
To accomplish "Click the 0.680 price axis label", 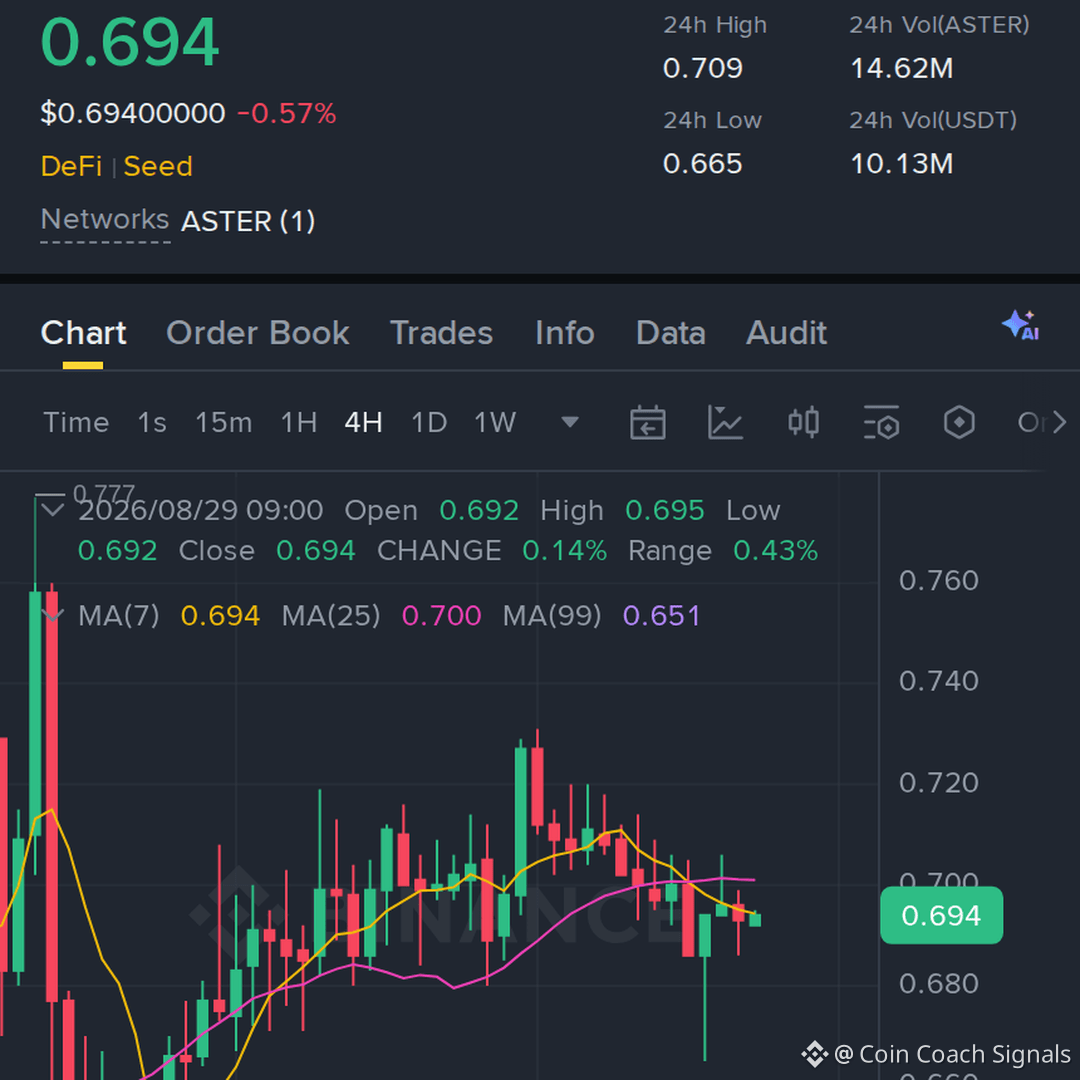I will coord(939,984).
